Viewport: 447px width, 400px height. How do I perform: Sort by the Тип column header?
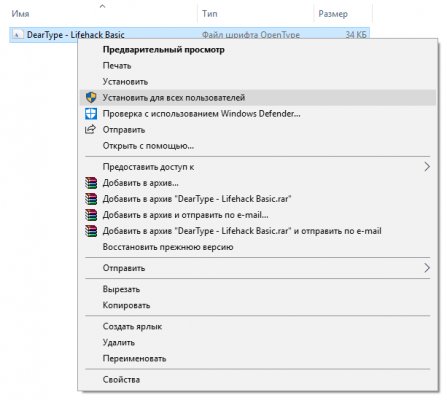click(210, 14)
